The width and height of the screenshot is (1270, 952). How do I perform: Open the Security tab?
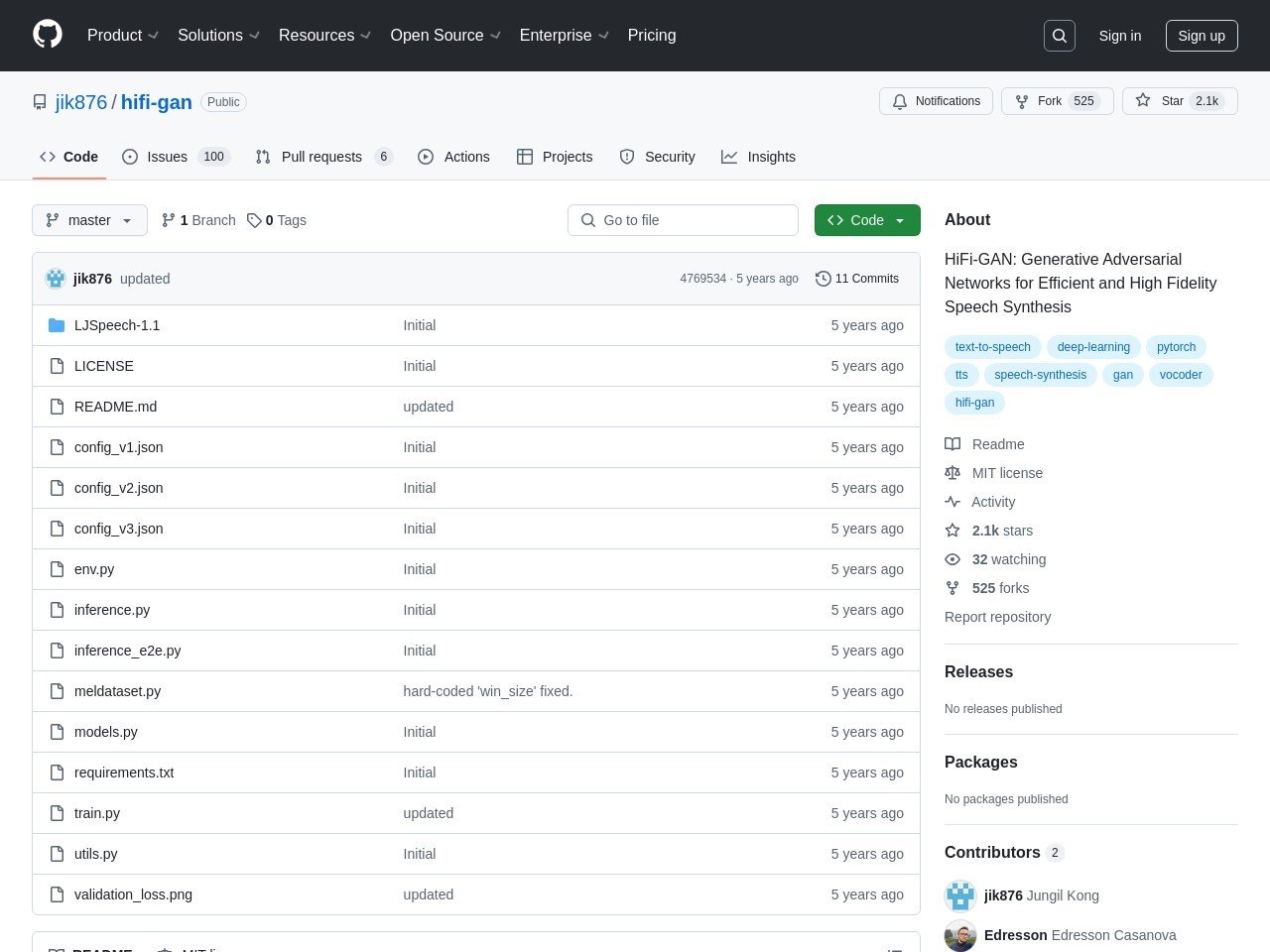pos(657,157)
